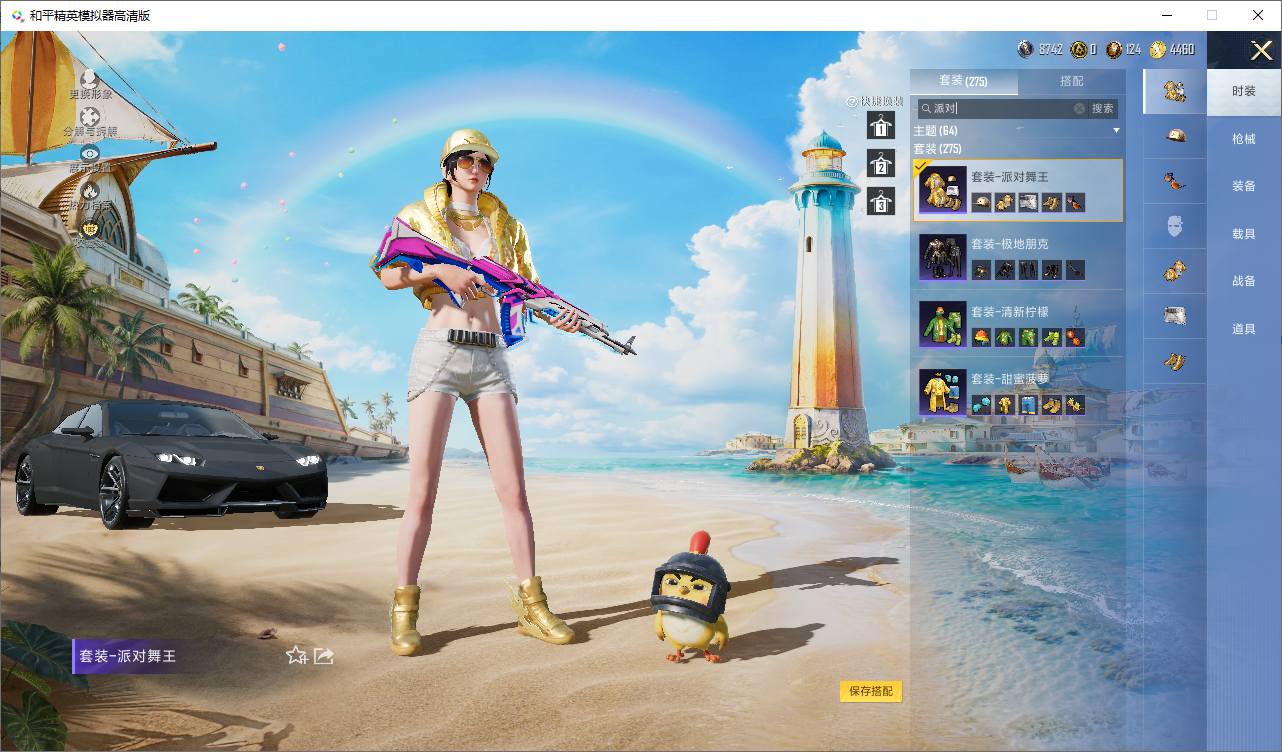Favorite the outfit with the star icon
Viewport: 1282px width, 752px height.
296,655
